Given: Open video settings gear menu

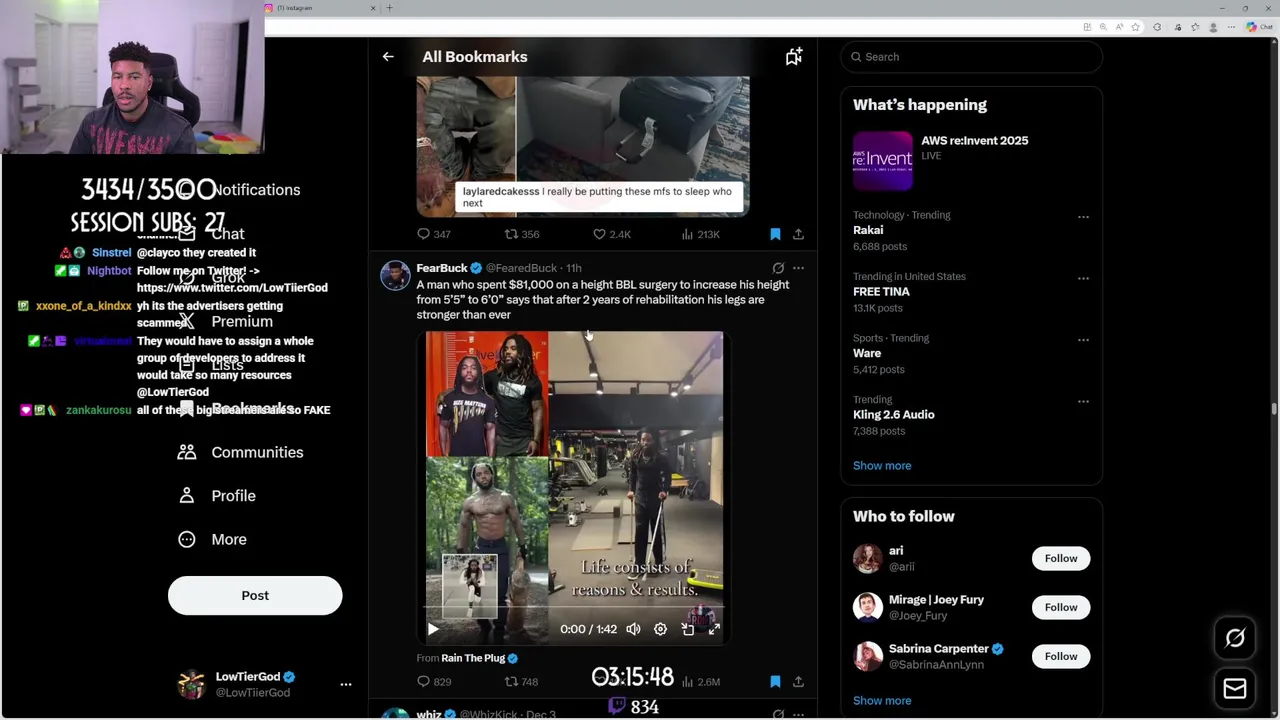Looking at the screenshot, I should [660, 629].
